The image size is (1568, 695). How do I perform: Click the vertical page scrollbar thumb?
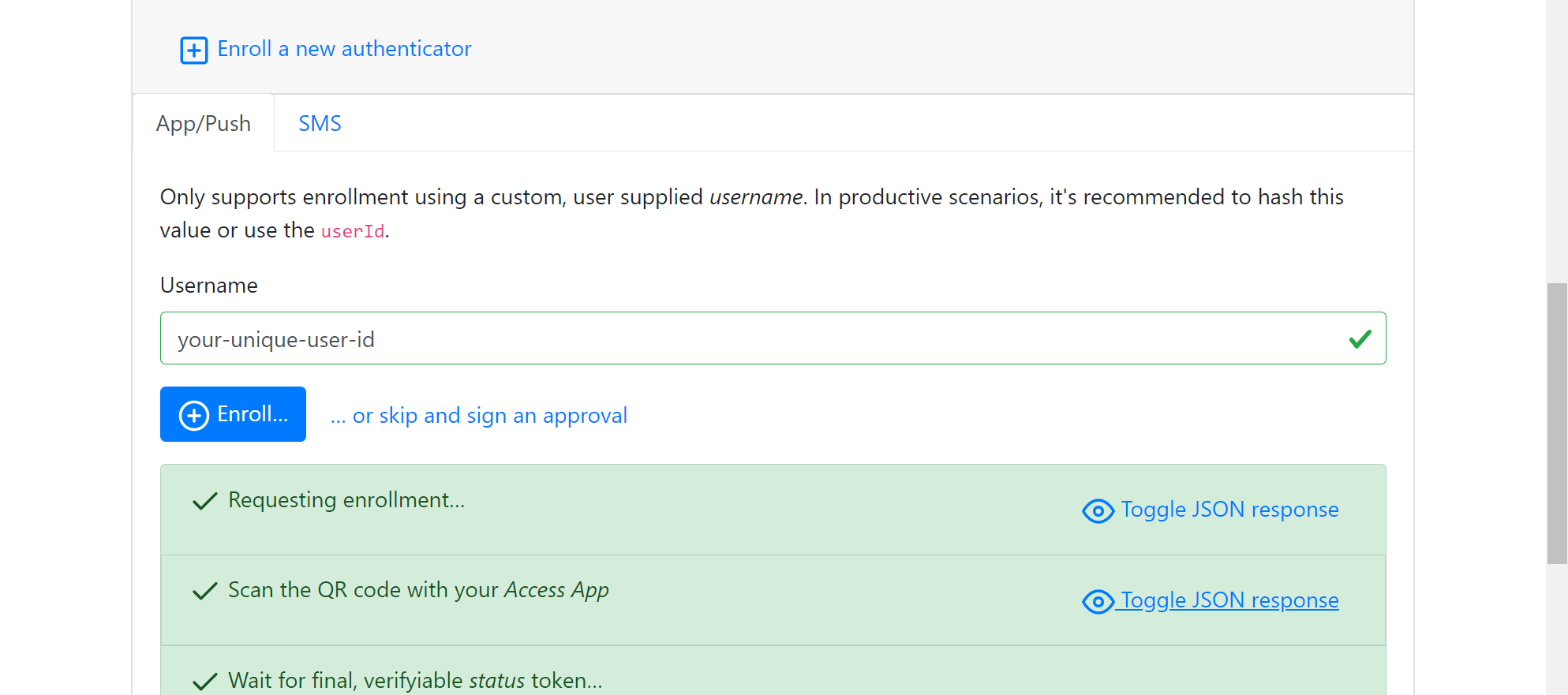1557,424
